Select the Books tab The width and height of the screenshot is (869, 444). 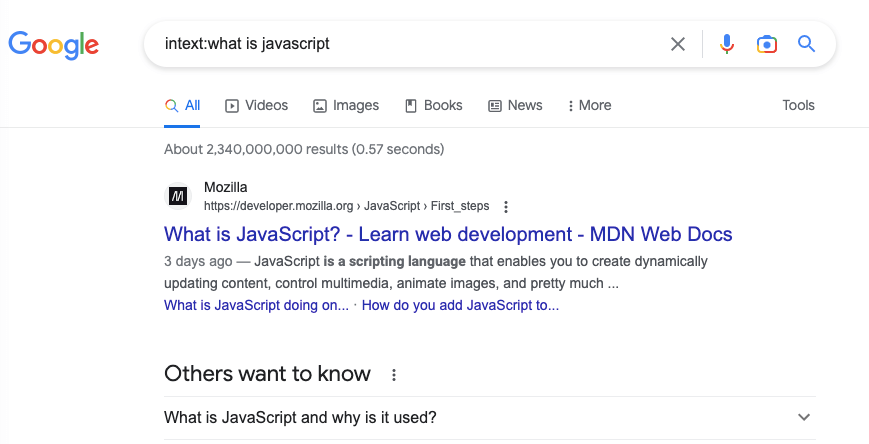coord(433,105)
